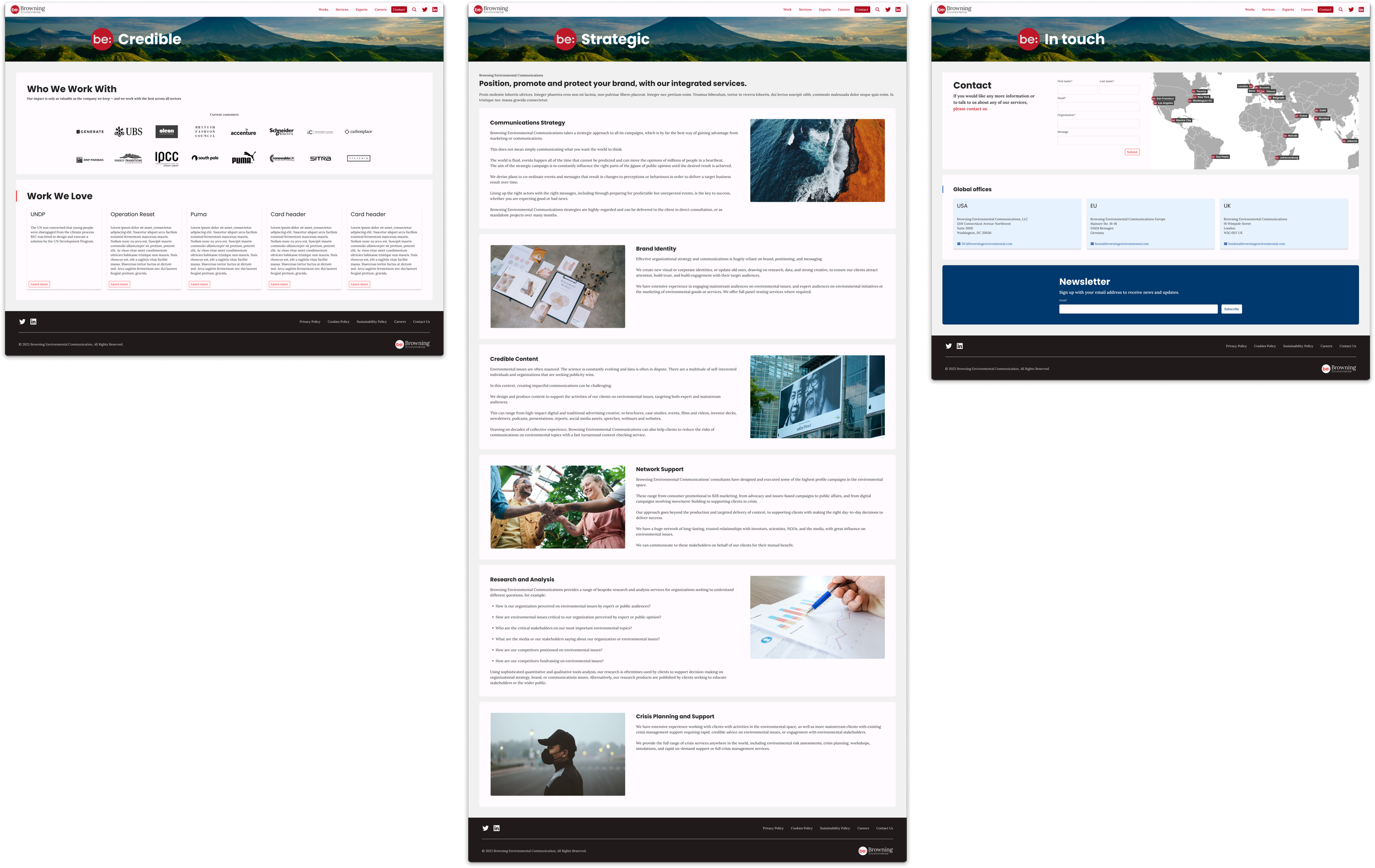1375x868 pixels.
Task: Click Learn more on the UNDP card
Action: [x=40, y=284]
